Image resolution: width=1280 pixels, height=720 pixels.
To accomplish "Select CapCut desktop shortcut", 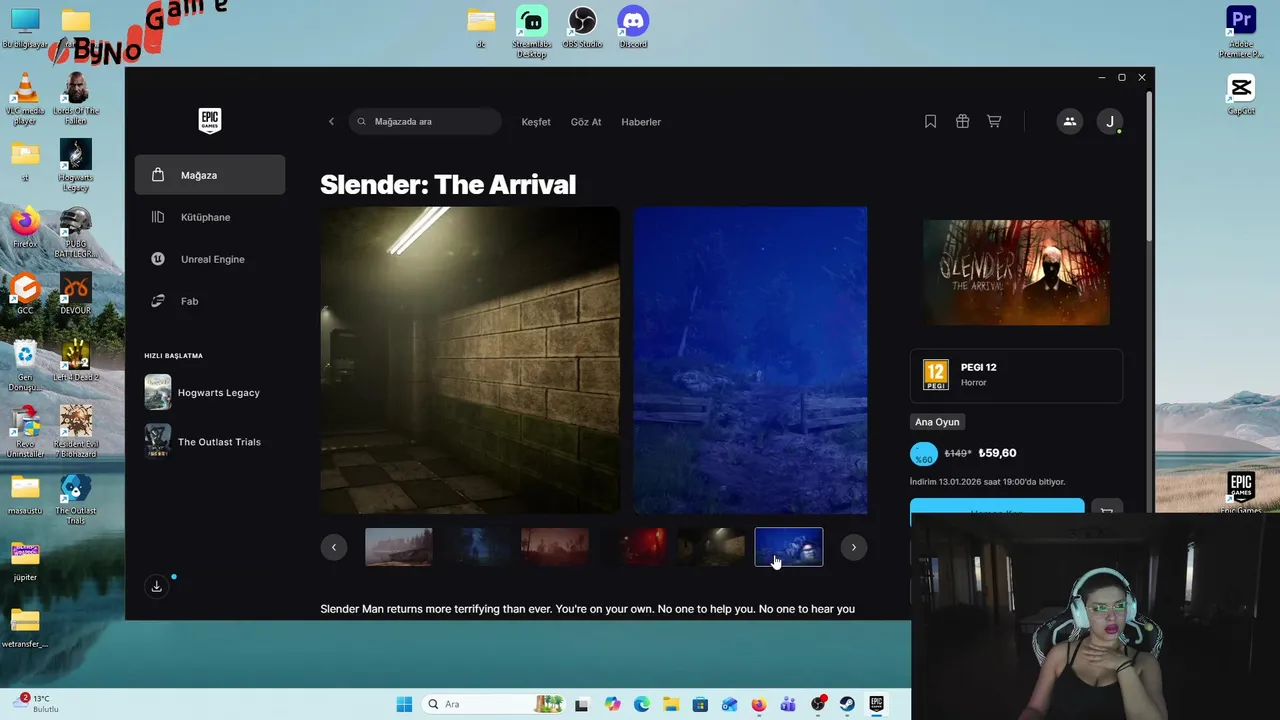I will tap(1241, 95).
